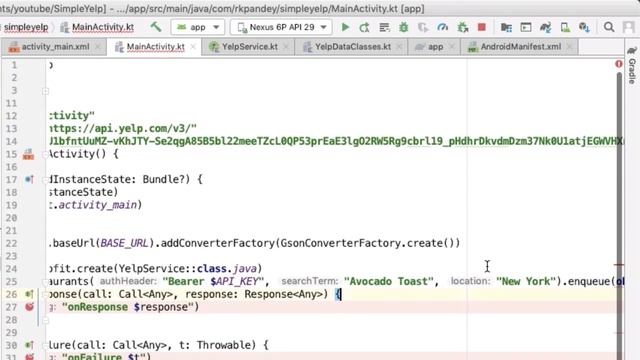Collapse the fold marker at line 25
Screen dimensions: 640x360
45,282
